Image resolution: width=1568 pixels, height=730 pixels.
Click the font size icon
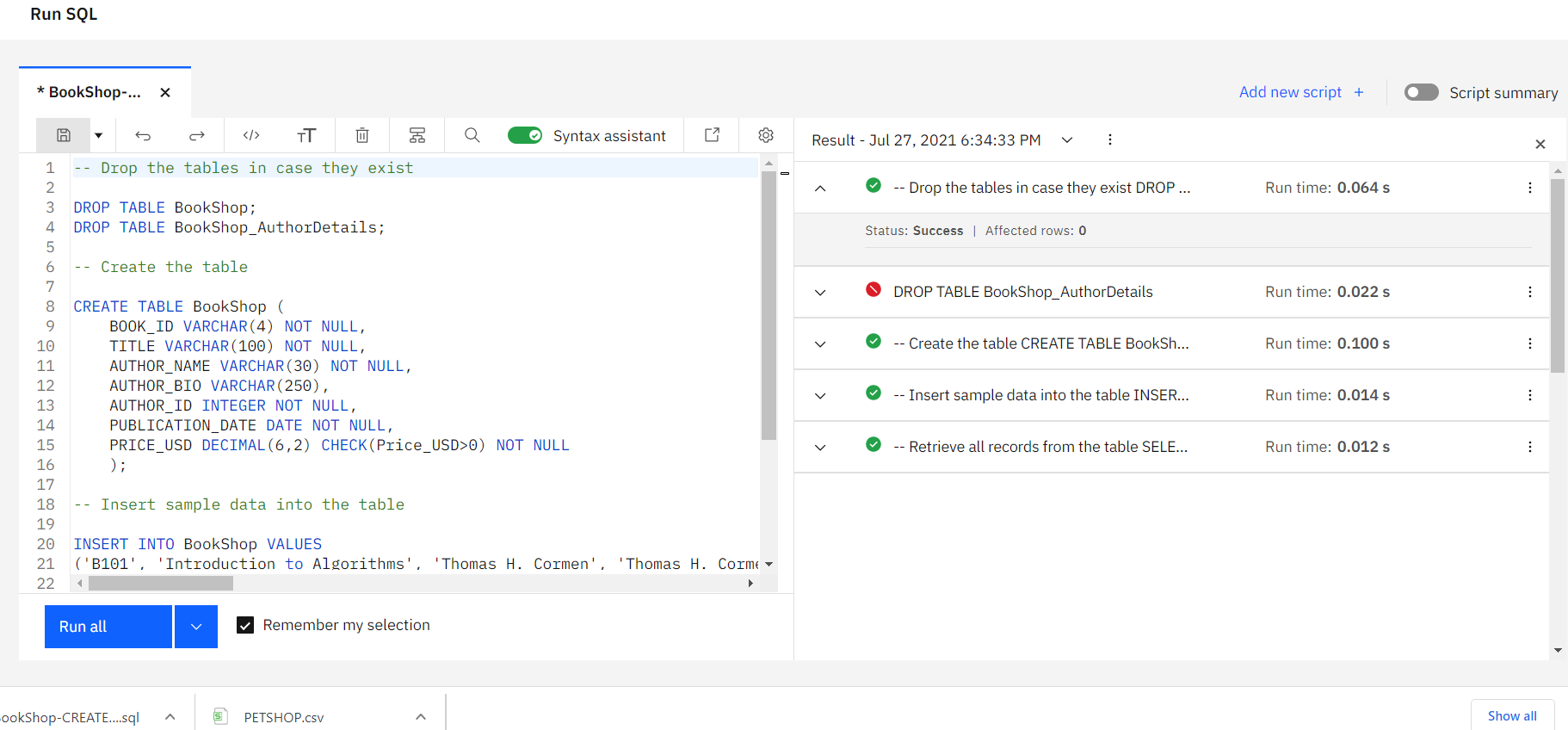pyautogui.click(x=306, y=135)
